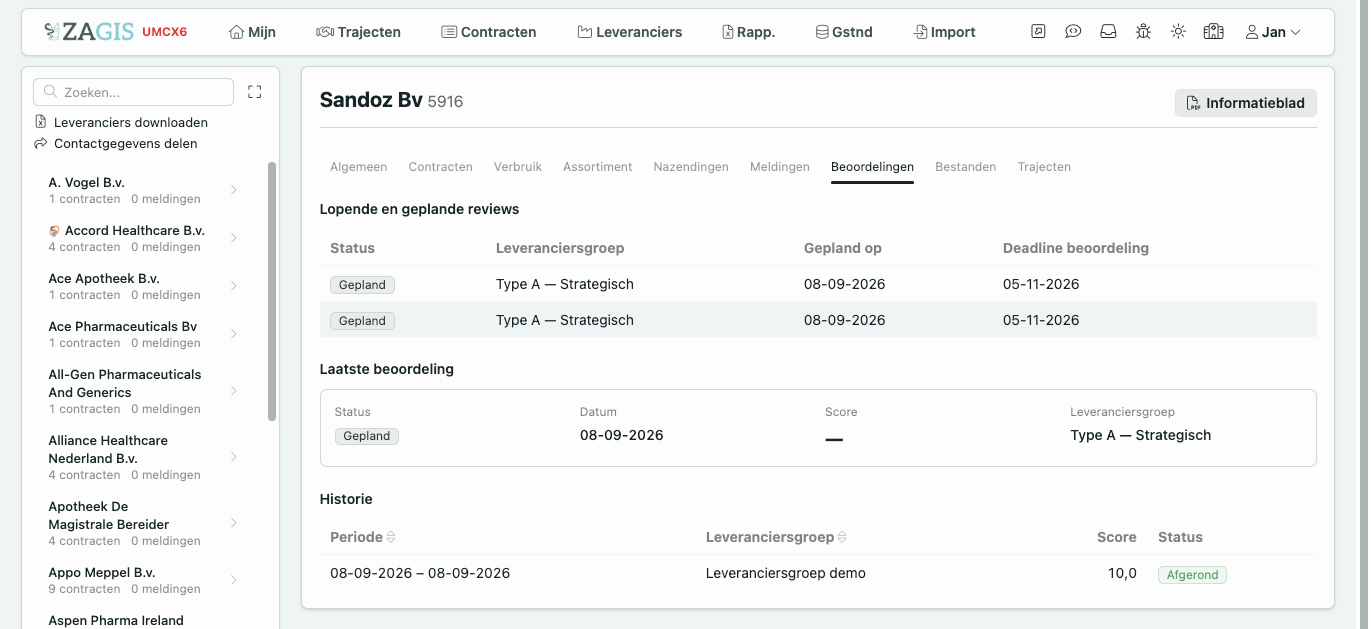Viewport: 1371px width, 629px height.
Task: Click the Sandoz Bv heading
Action: pyautogui.click(x=371, y=100)
